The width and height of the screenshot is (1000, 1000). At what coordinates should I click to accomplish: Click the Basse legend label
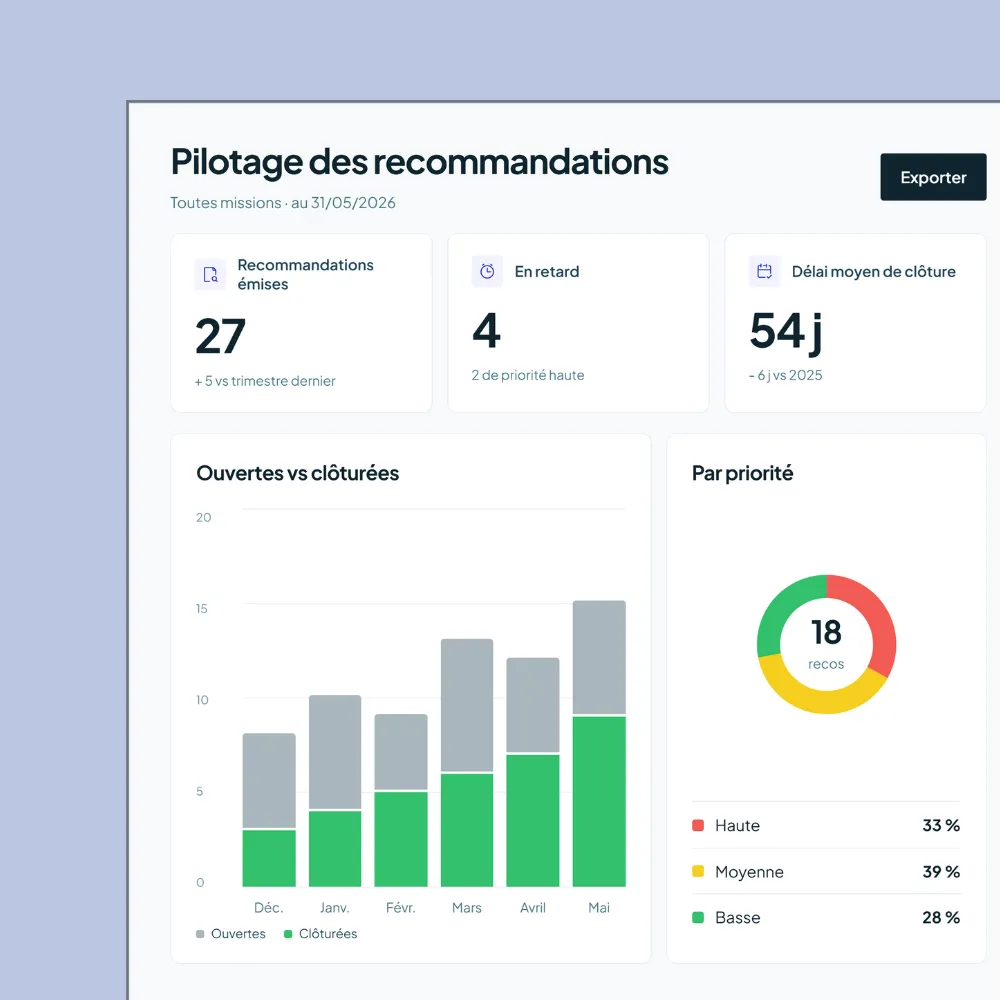click(x=738, y=918)
